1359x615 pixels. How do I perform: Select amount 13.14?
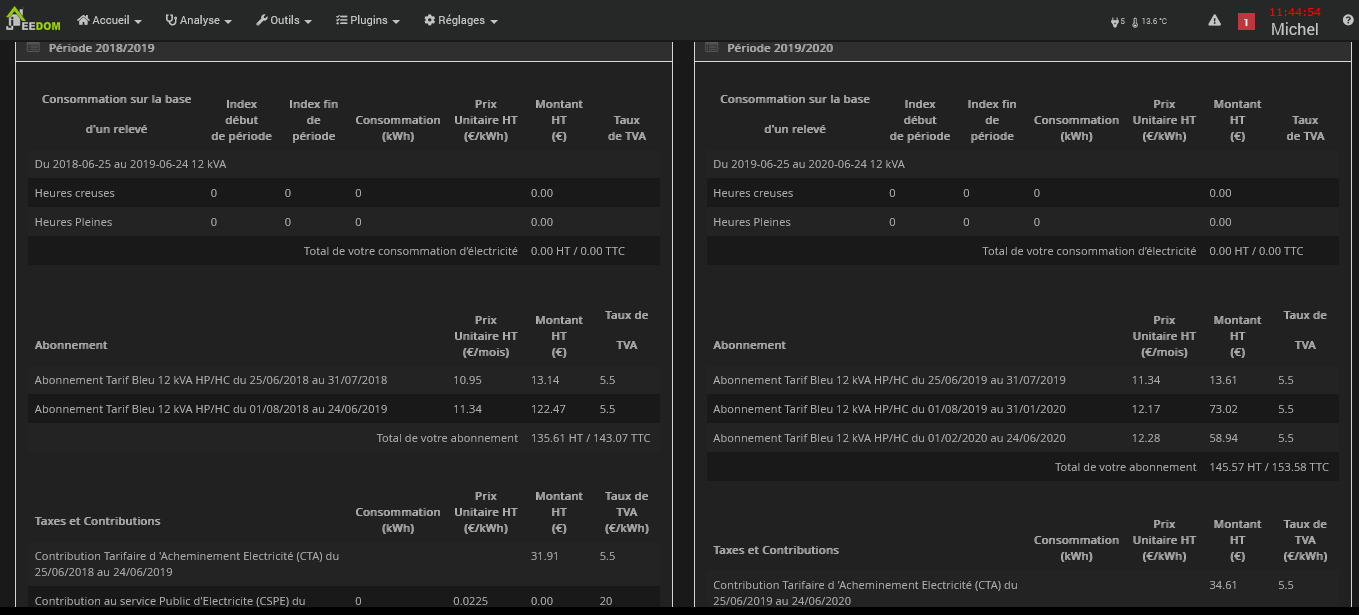point(545,380)
